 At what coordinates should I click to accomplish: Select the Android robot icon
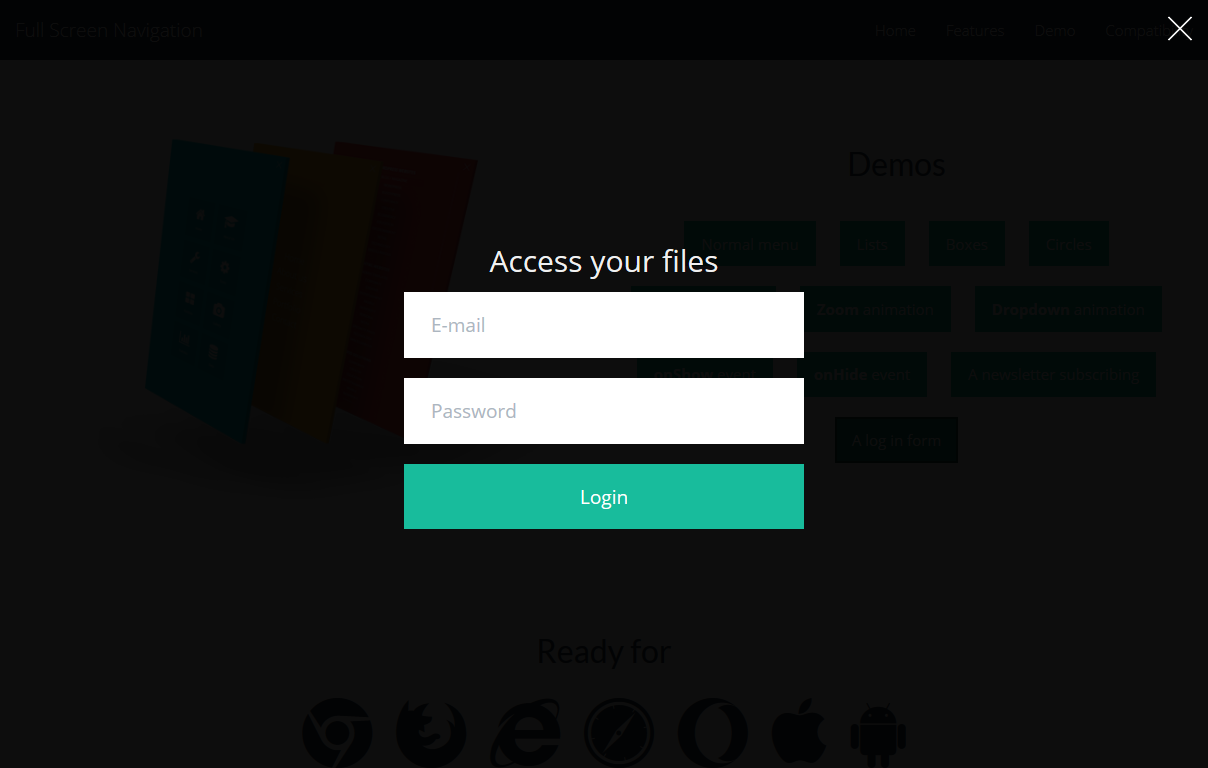878,734
